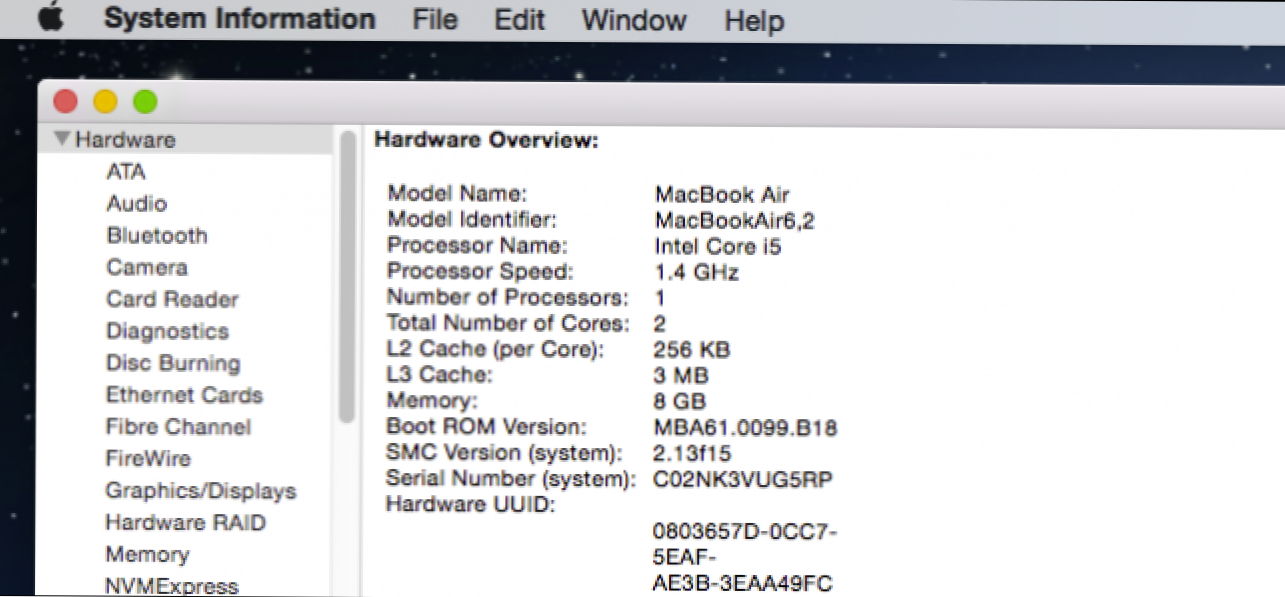Click the serial number value C02NK3VUG5RP

[x=742, y=480]
